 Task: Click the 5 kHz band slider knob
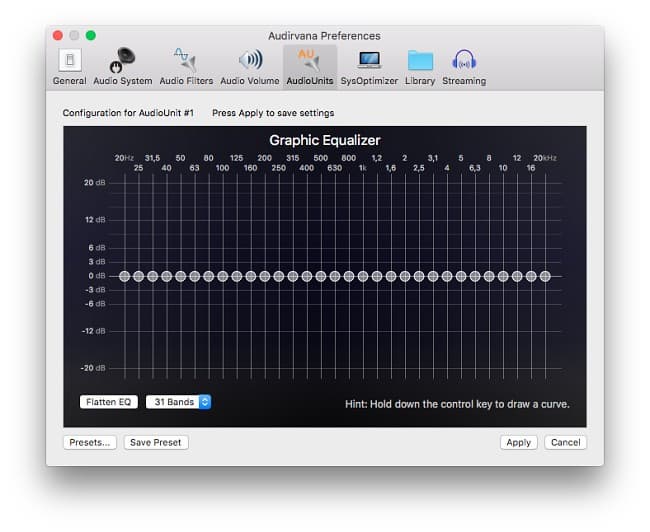pyautogui.click(x=461, y=276)
